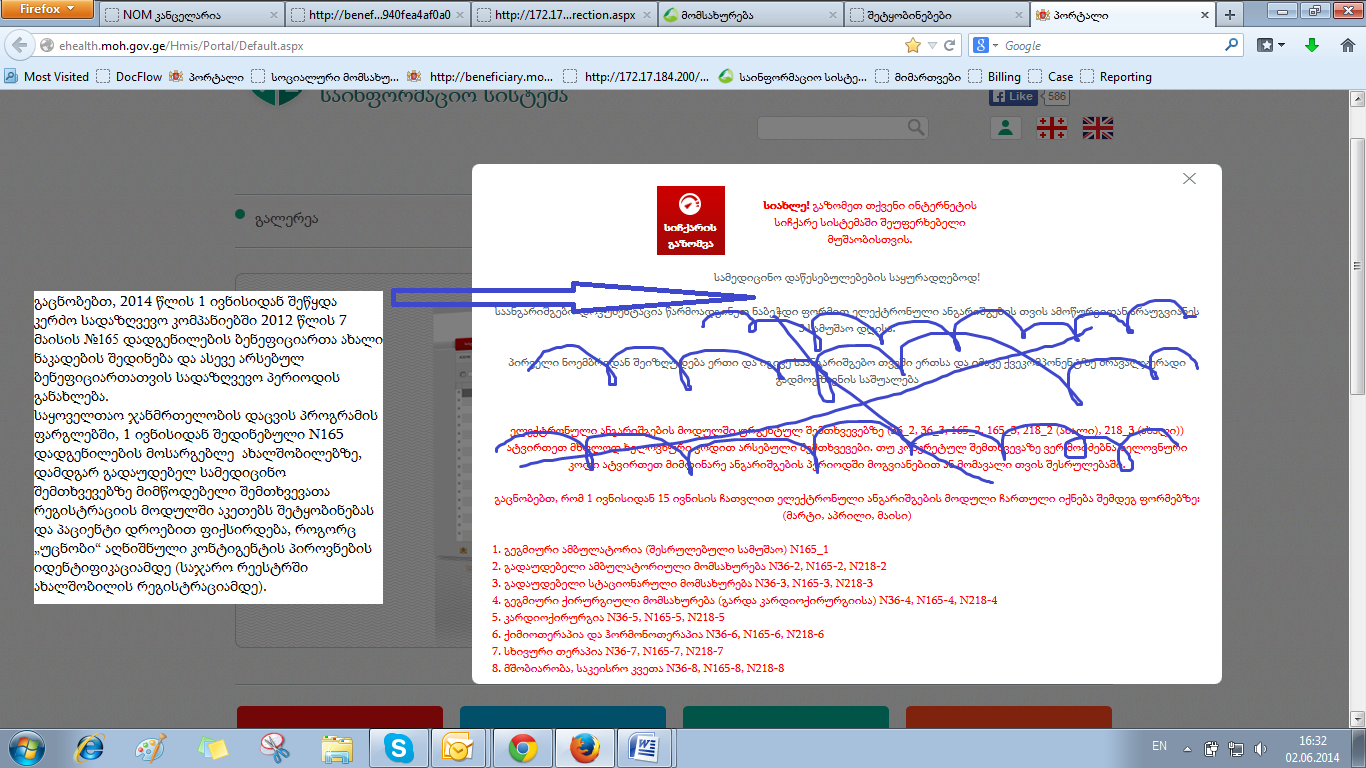Click the Google search box
The image size is (1366, 768).
[1110, 46]
